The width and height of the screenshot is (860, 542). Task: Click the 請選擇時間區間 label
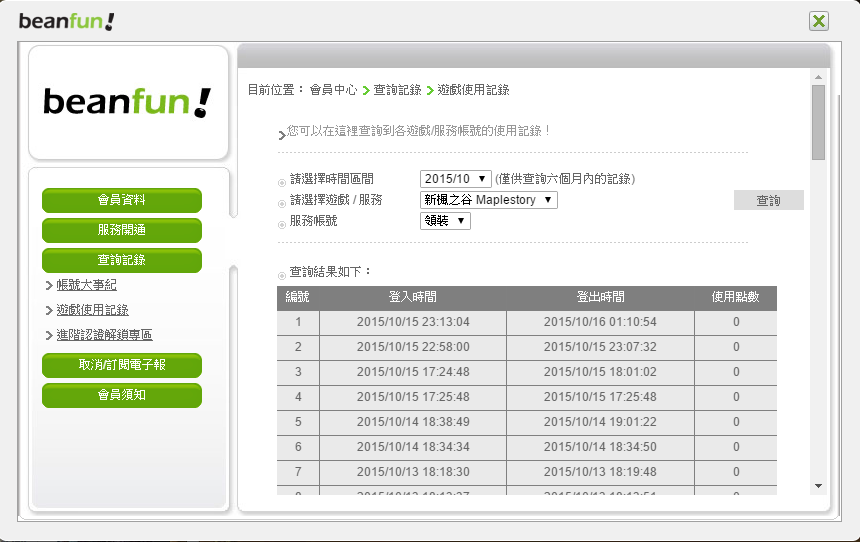pyautogui.click(x=331, y=179)
